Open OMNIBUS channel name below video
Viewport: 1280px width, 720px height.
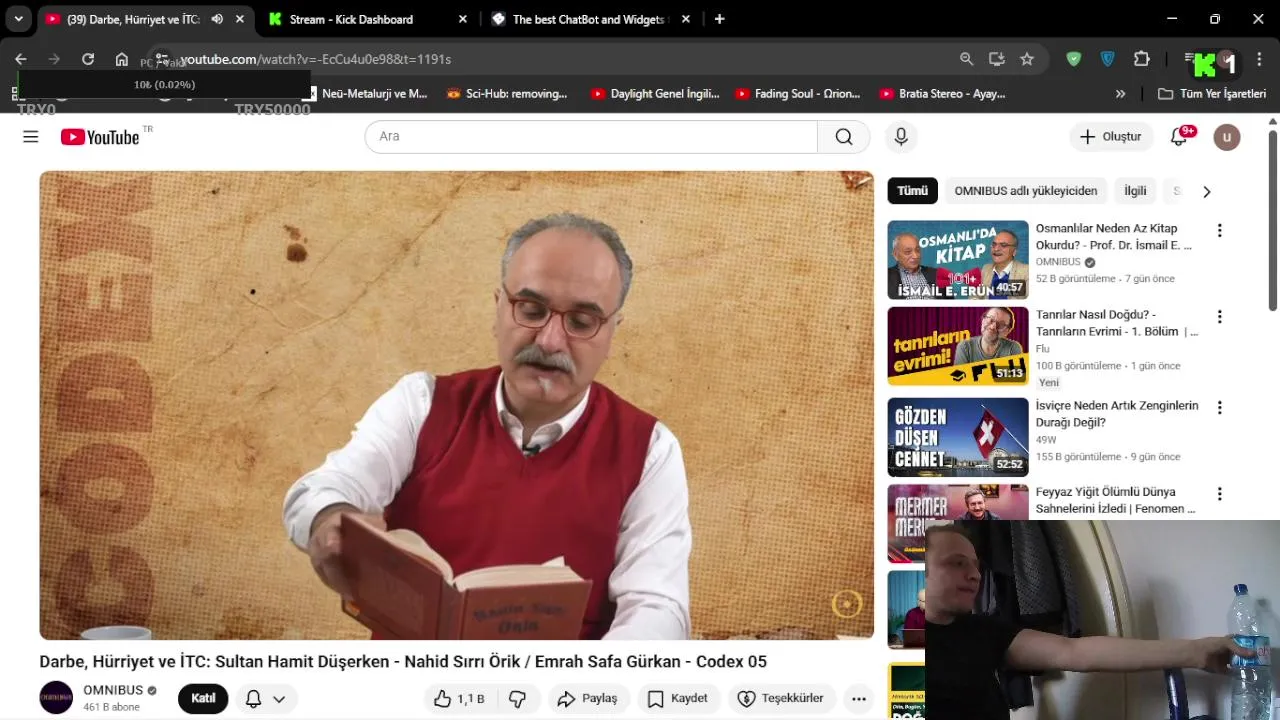coord(113,690)
